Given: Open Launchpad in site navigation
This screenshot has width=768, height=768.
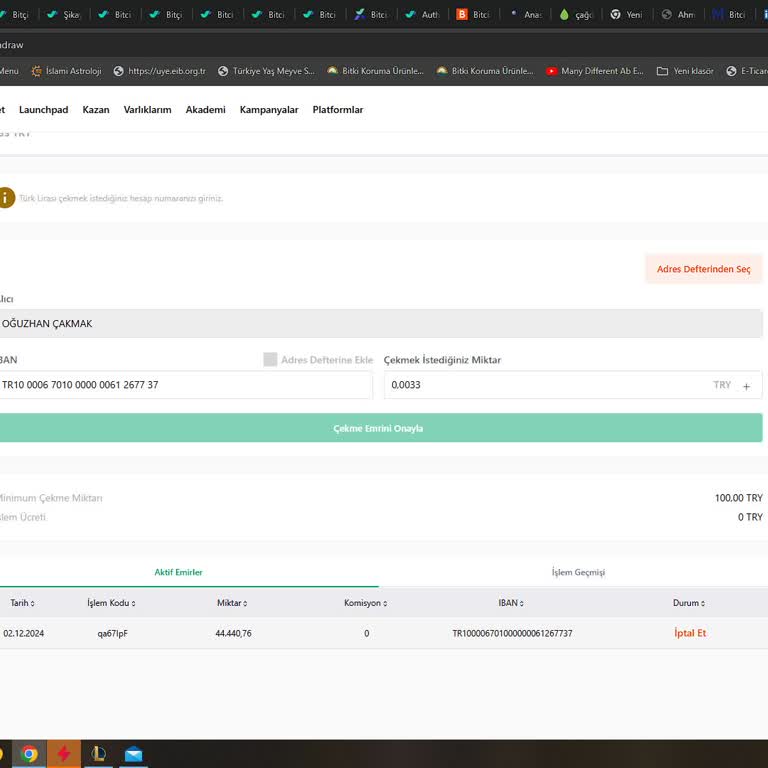Looking at the screenshot, I should point(44,110).
